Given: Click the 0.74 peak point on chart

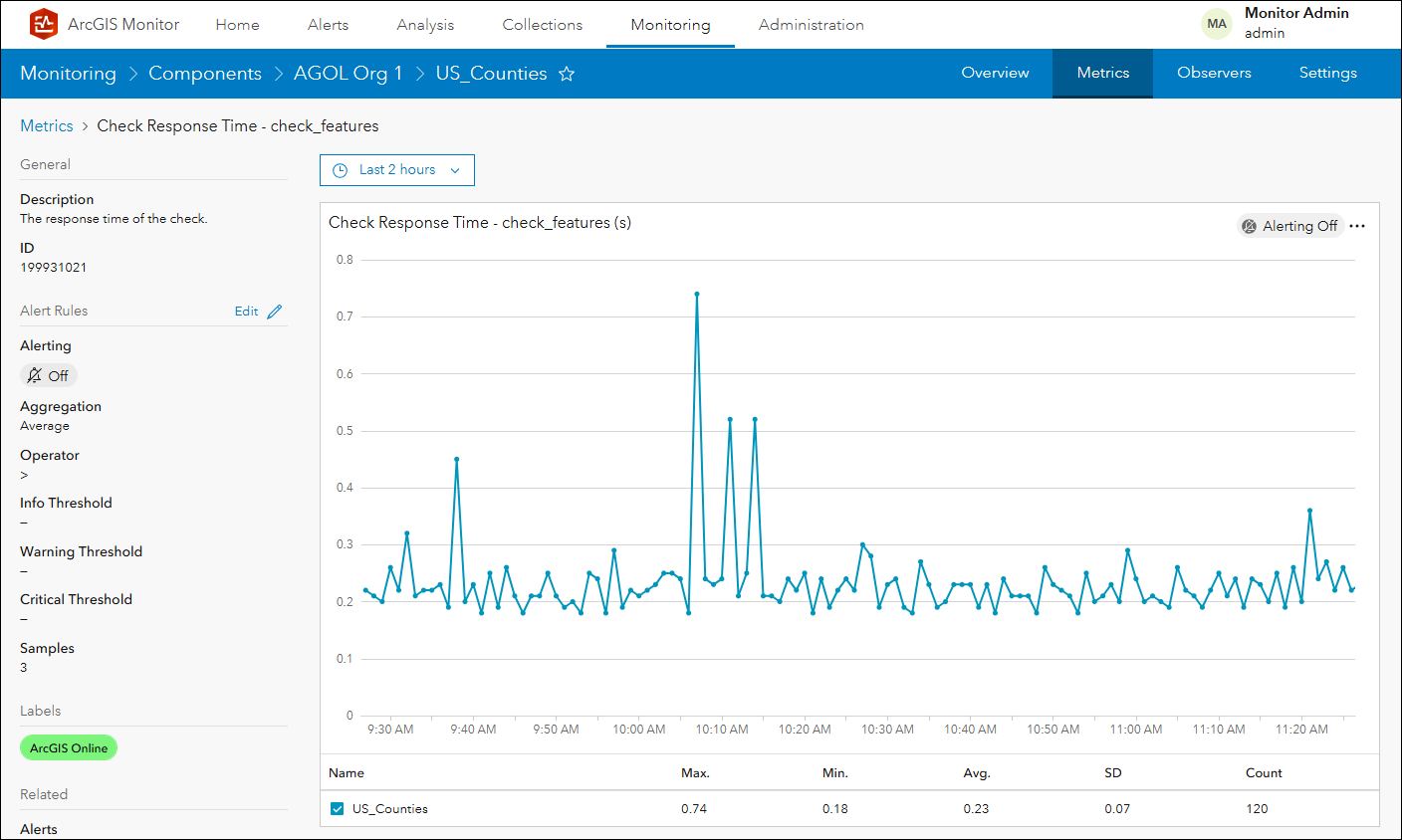Looking at the screenshot, I should click(x=697, y=294).
